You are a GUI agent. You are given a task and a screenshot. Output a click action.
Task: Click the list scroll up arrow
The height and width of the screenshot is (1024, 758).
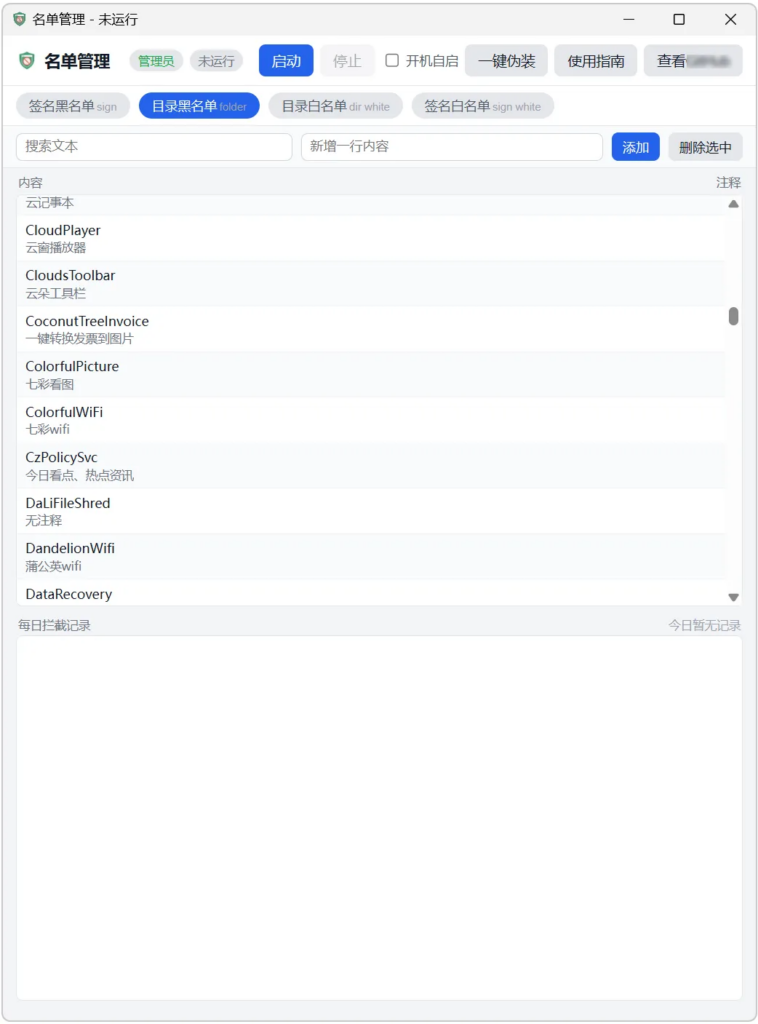733,204
